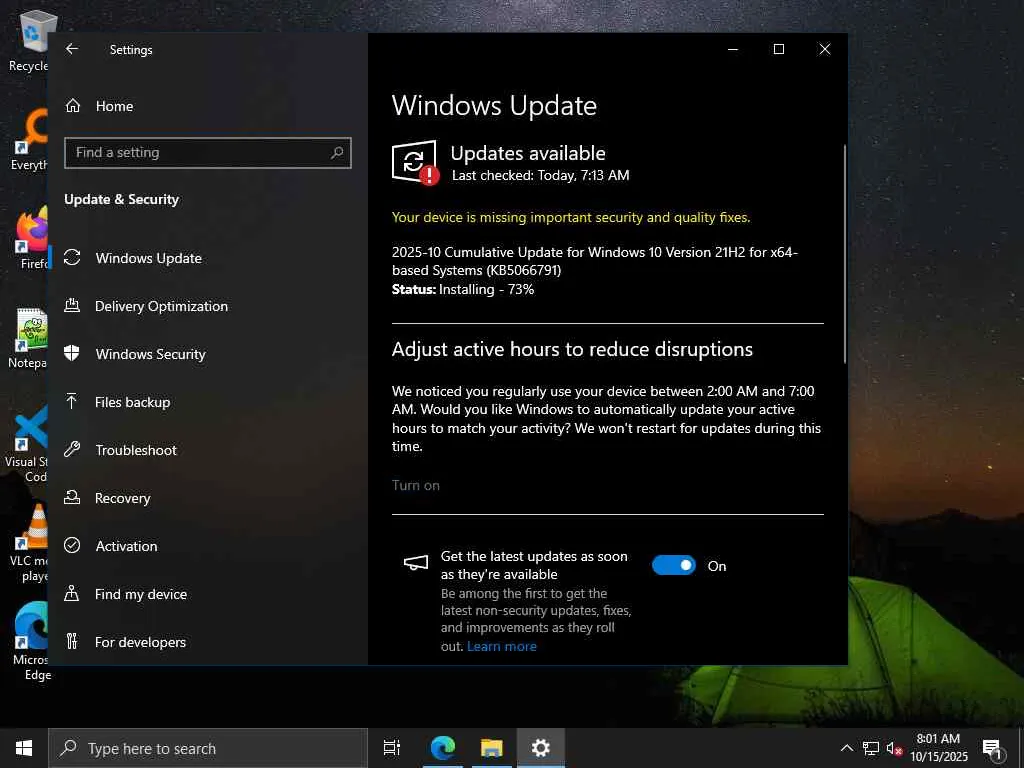The image size is (1024, 768).
Task: Open the Notepad++ desktop shortcut
Action: [29, 338]
